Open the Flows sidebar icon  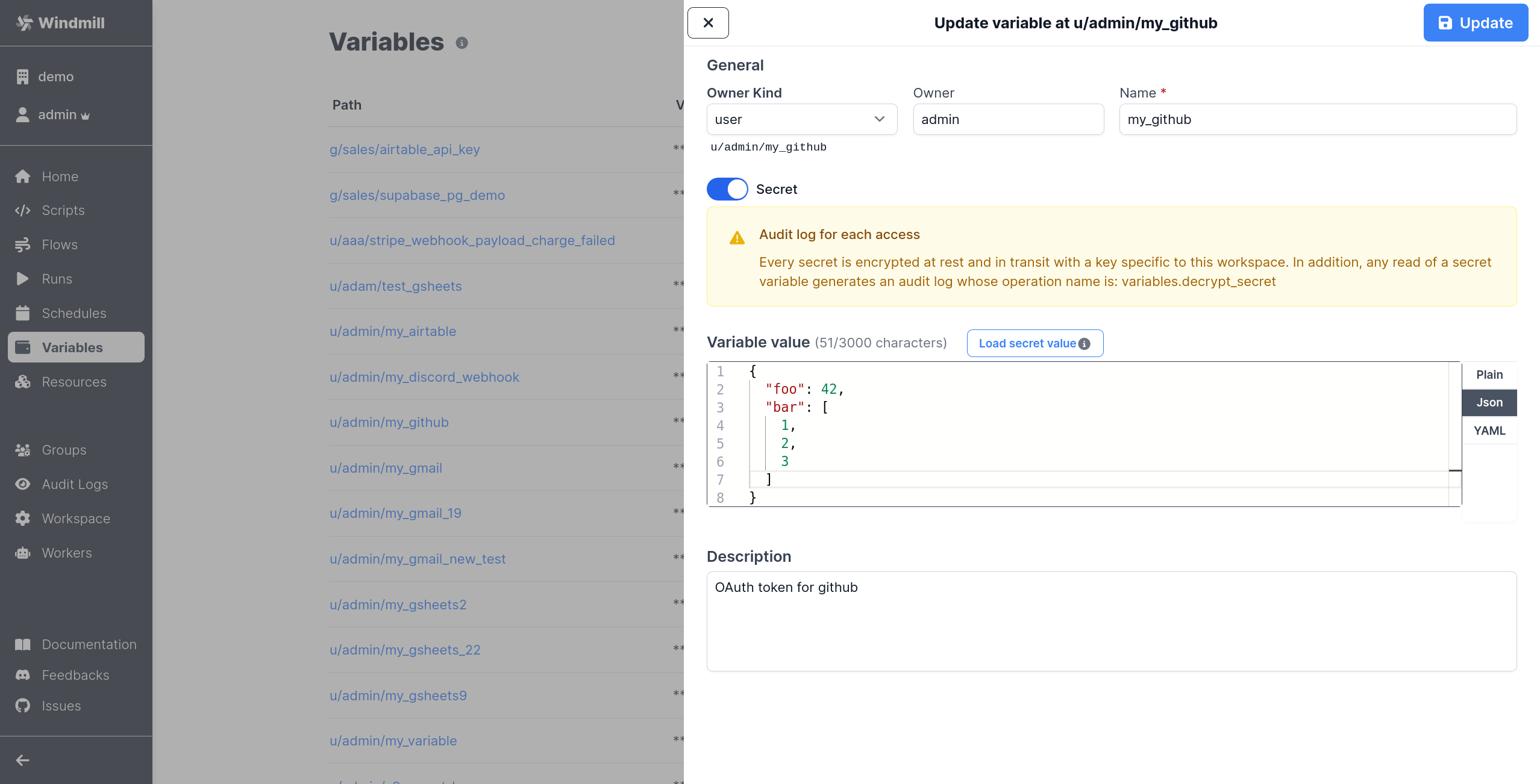pyautogui.click(x=23, y=244)
